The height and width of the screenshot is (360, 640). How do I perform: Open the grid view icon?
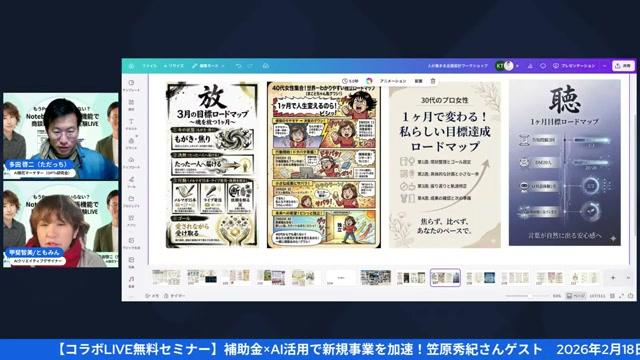(x=612, y=296)
